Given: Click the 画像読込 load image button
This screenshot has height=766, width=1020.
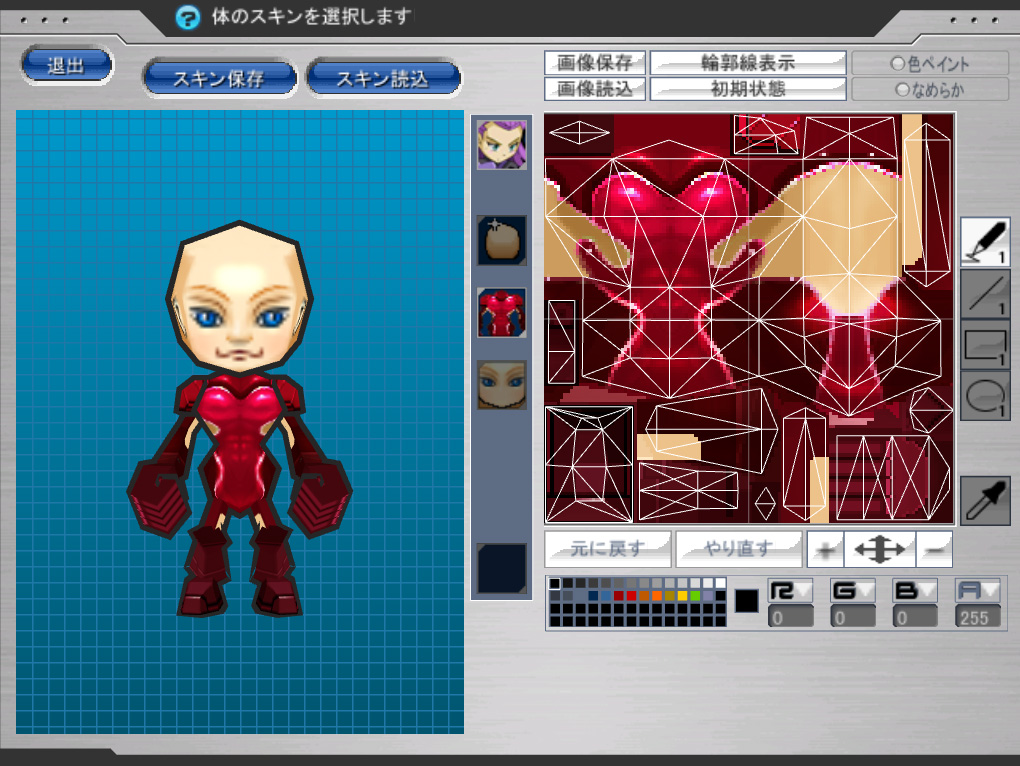Looking at the screenshot, I should click(595, 88).
